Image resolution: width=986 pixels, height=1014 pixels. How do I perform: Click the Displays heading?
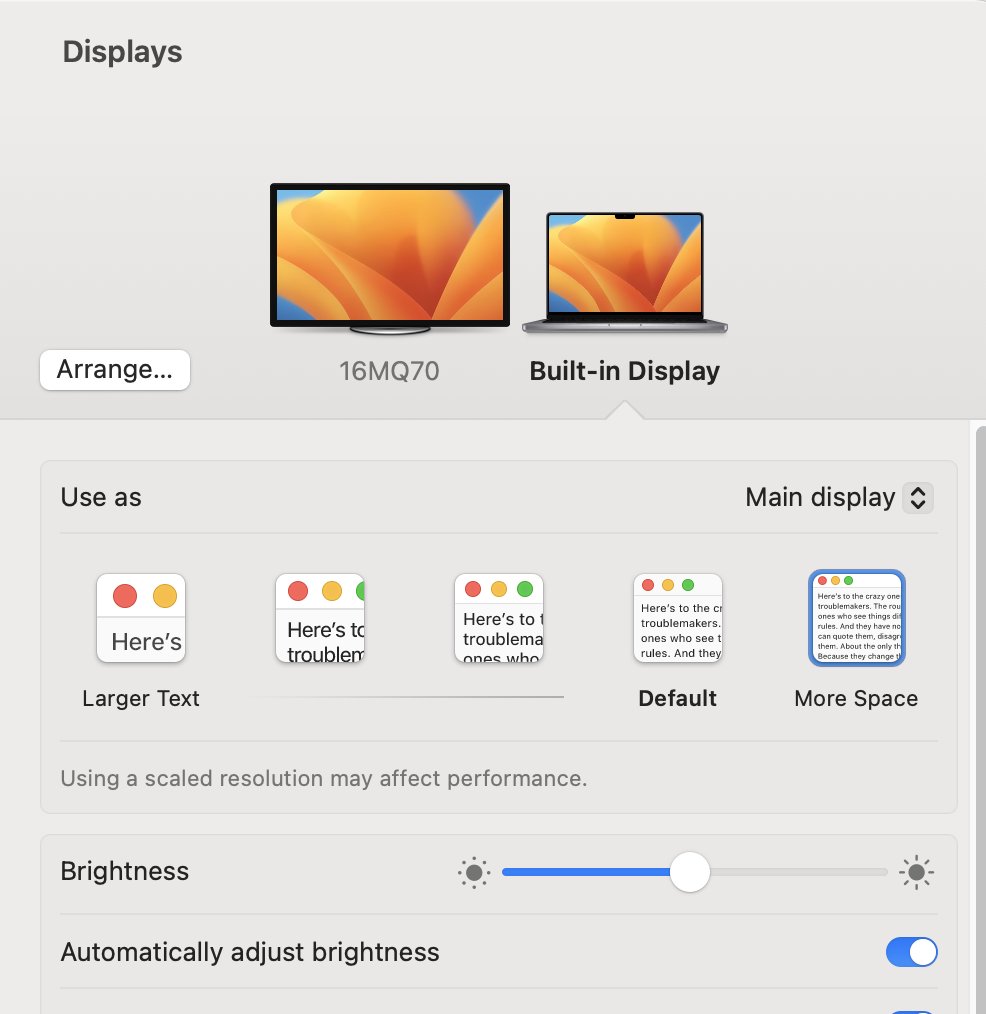click(122, 51)
